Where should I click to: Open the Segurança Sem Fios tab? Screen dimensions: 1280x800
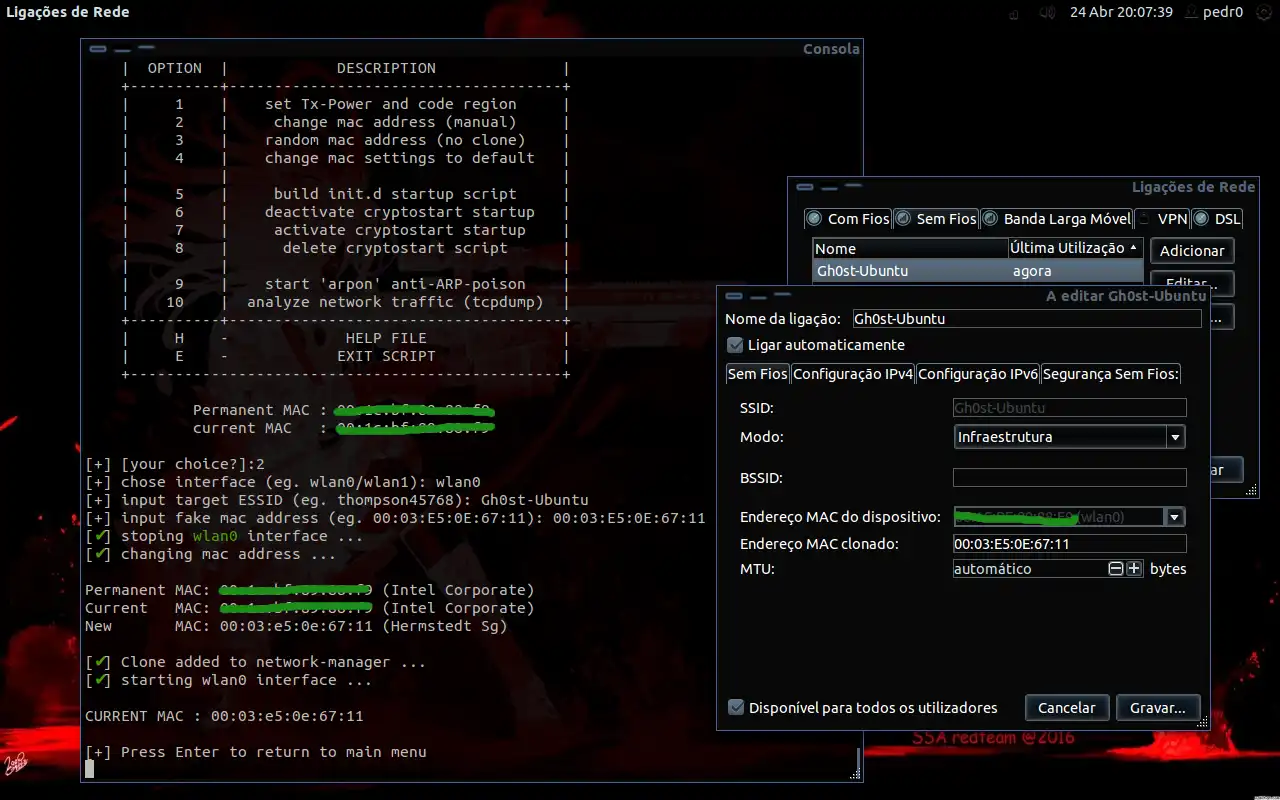1111,374
